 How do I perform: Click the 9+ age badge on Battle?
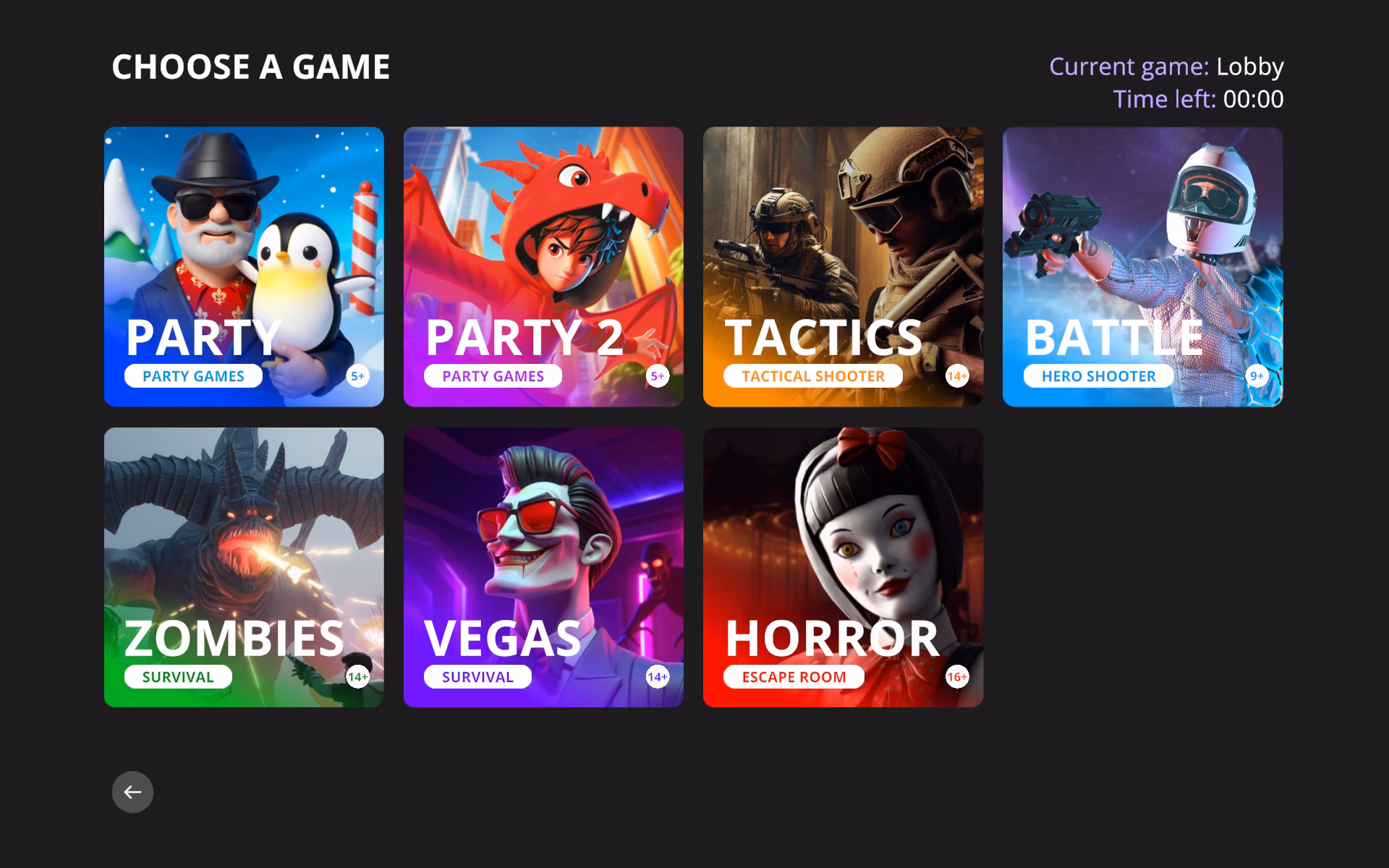pos(1257,376)
